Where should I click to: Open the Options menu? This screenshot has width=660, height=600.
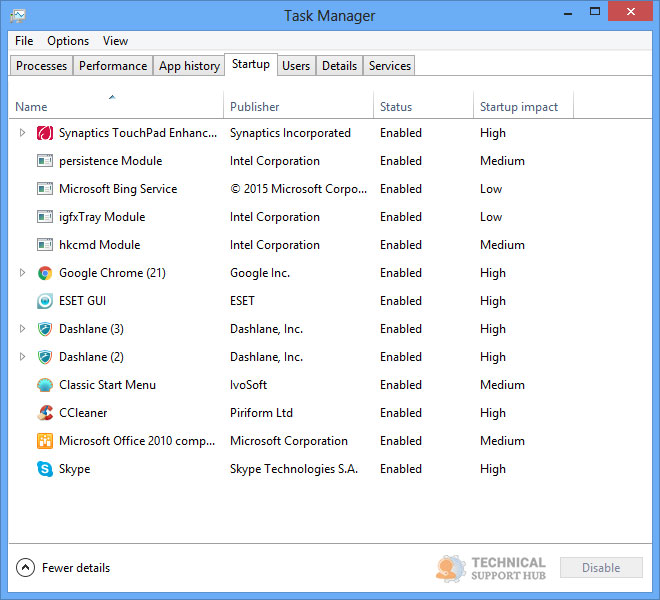click(68, 41)
